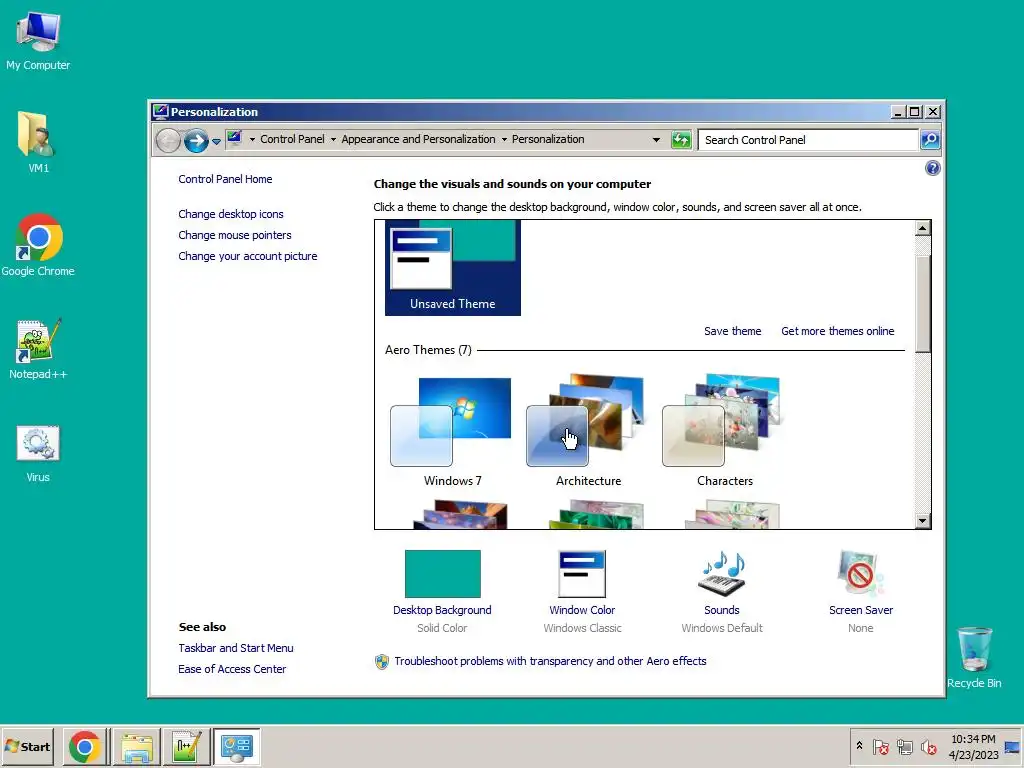Open recent pages dropdown beside Forward arrow
This screenshot has height=768, width=1024.
[x=216, y=141]
